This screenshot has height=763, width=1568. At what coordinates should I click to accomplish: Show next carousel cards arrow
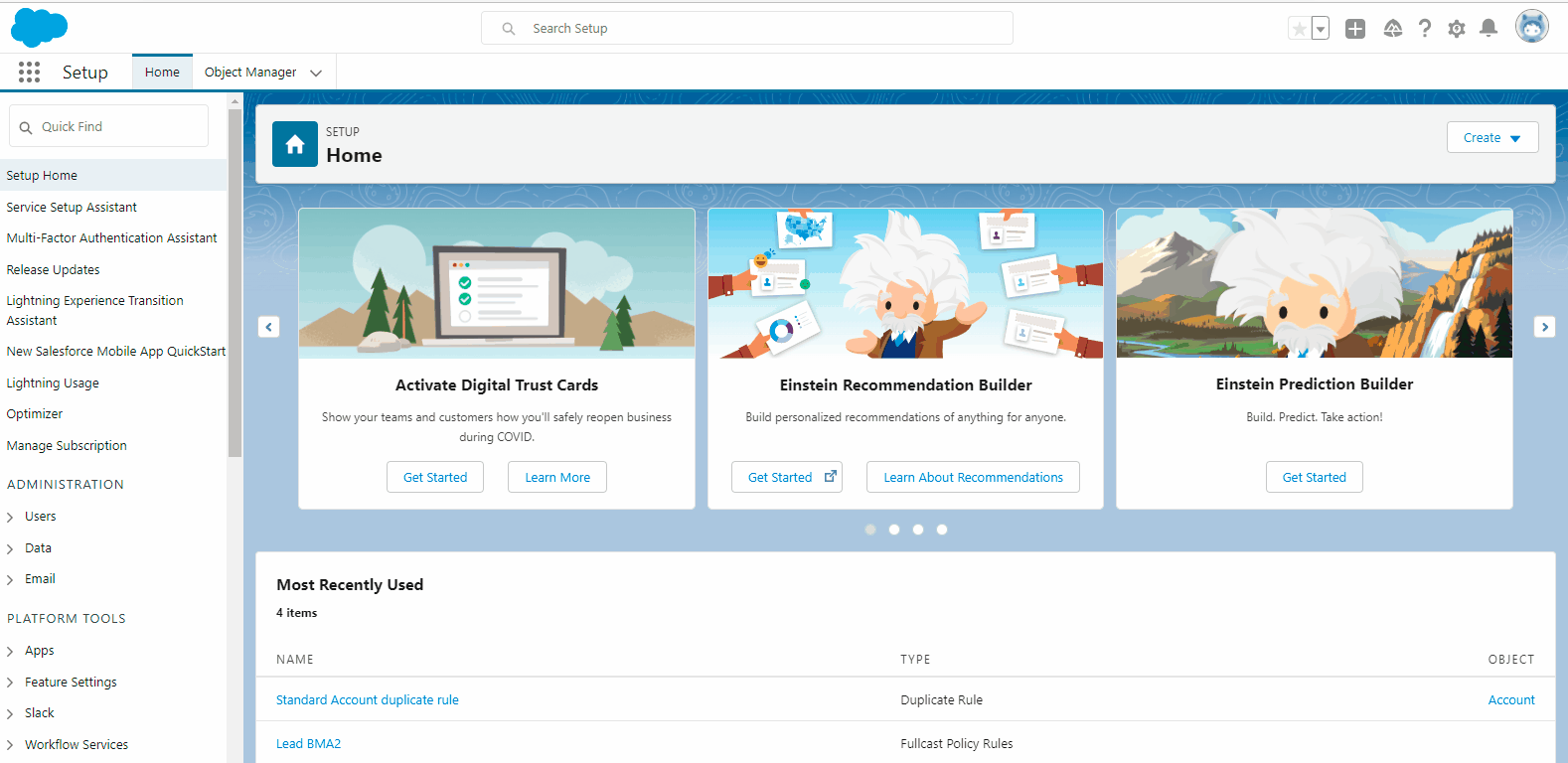coord(1544,327)
